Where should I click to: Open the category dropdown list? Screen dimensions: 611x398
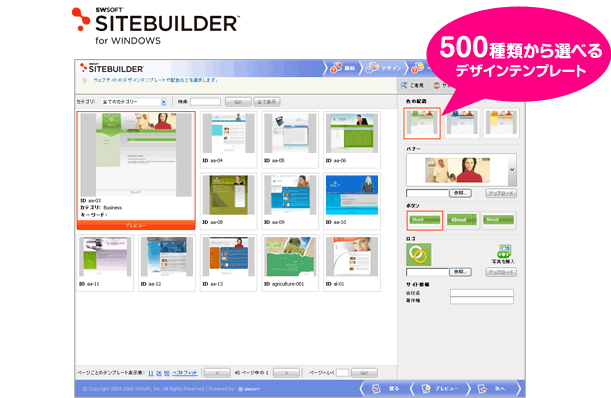point(134,102)
